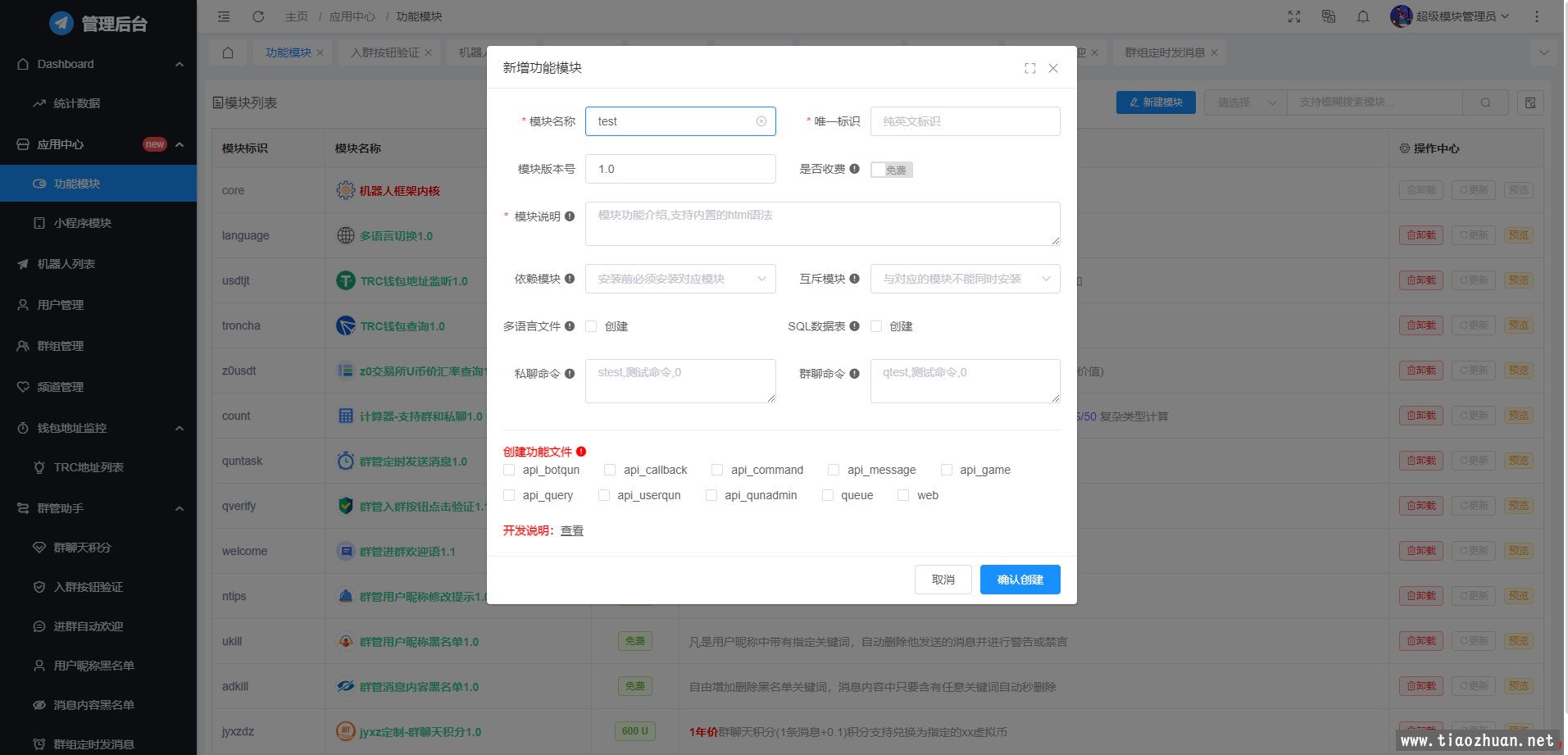Click info icon beside 模块说明
This screenshot has width=1568, height=755.
(x=570, y=216)
